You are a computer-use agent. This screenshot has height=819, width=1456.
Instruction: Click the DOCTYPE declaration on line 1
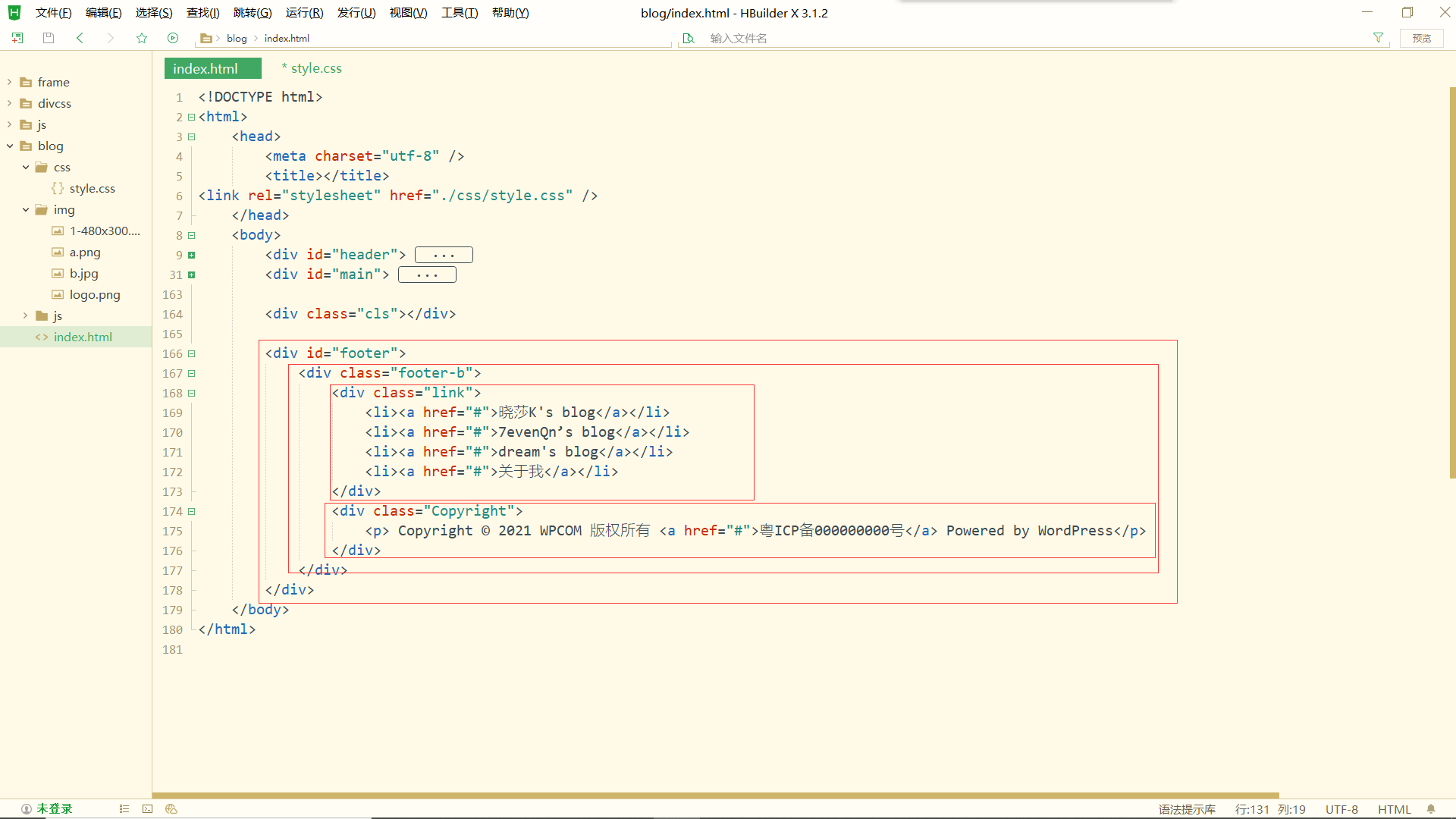pos(260,97)
